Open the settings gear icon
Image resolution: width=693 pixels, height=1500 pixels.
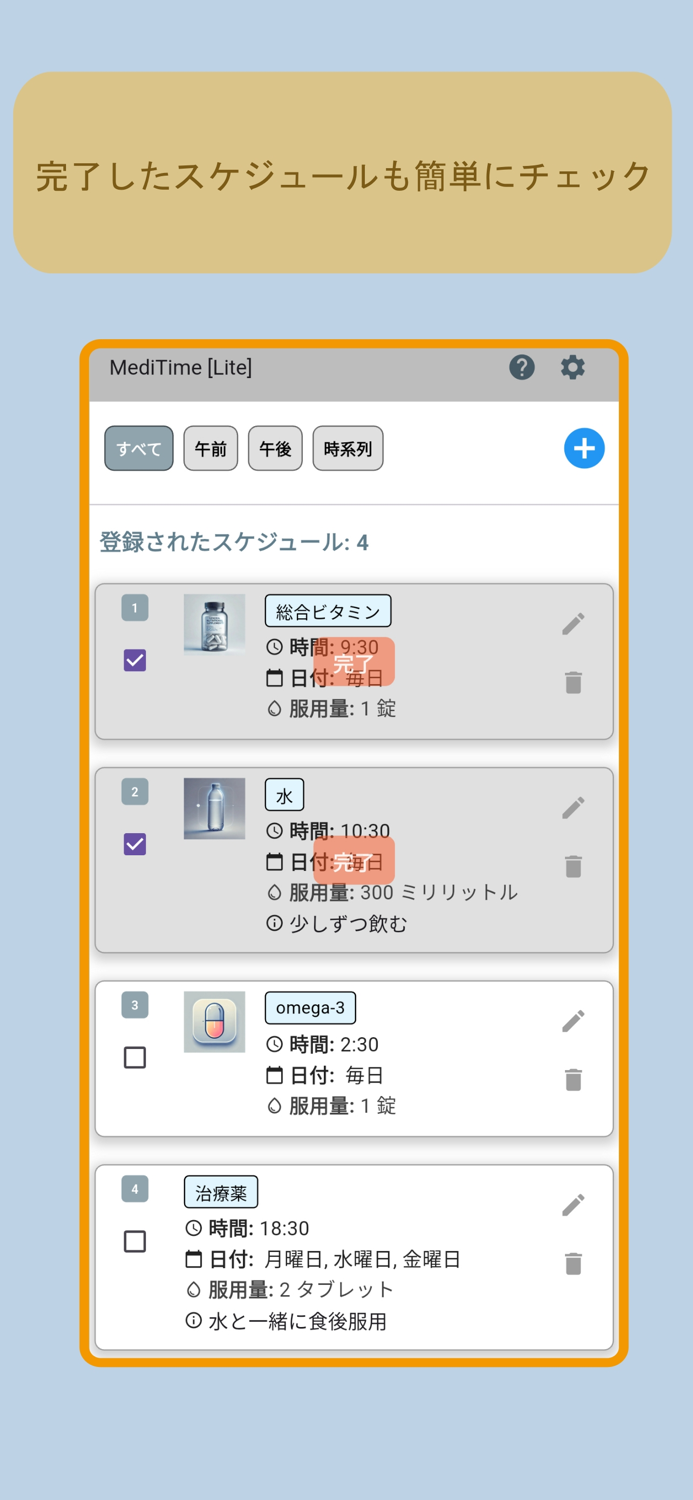click(x=572, y=368)
